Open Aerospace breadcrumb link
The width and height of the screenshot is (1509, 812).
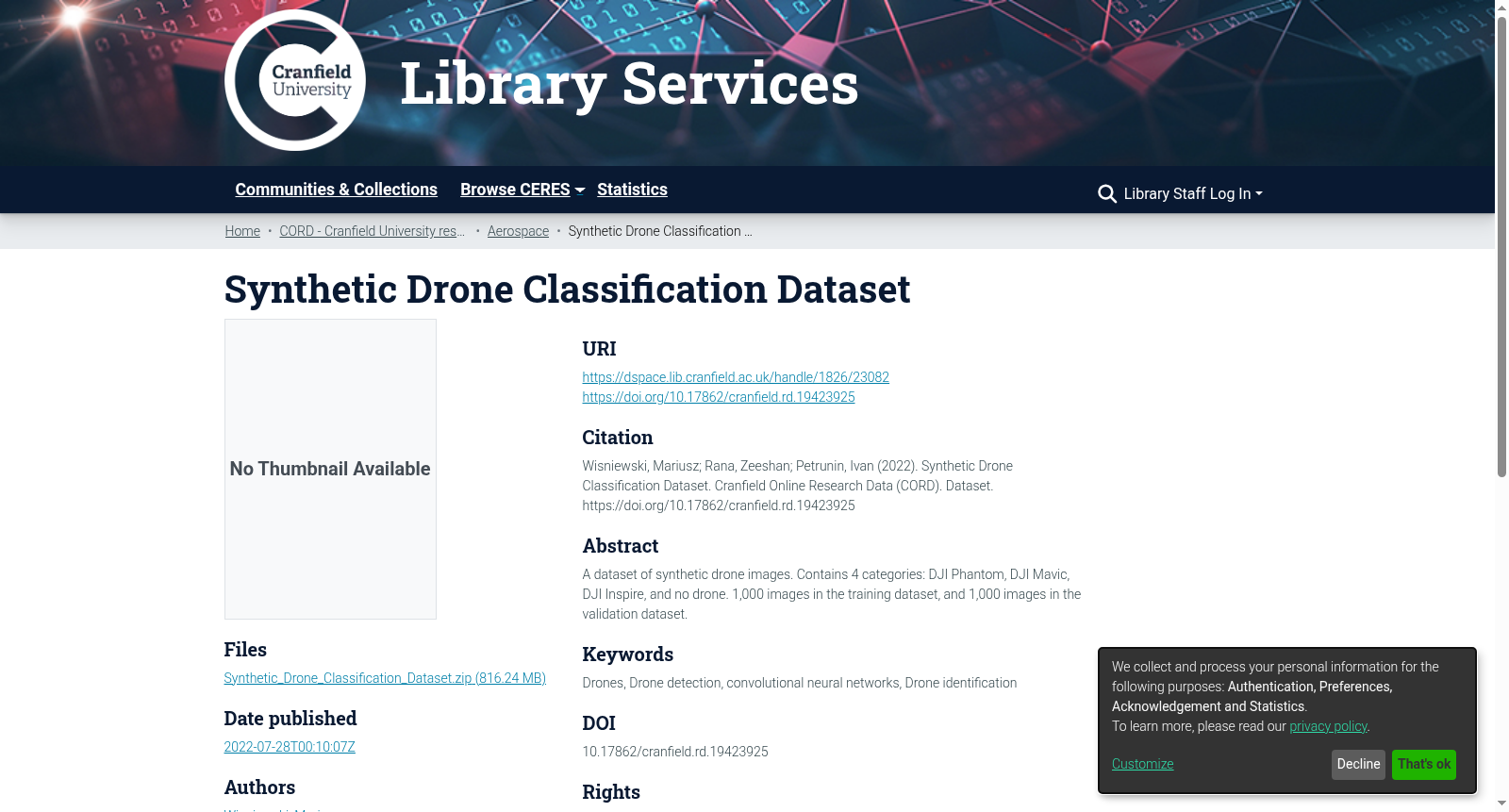coord(518,231)
